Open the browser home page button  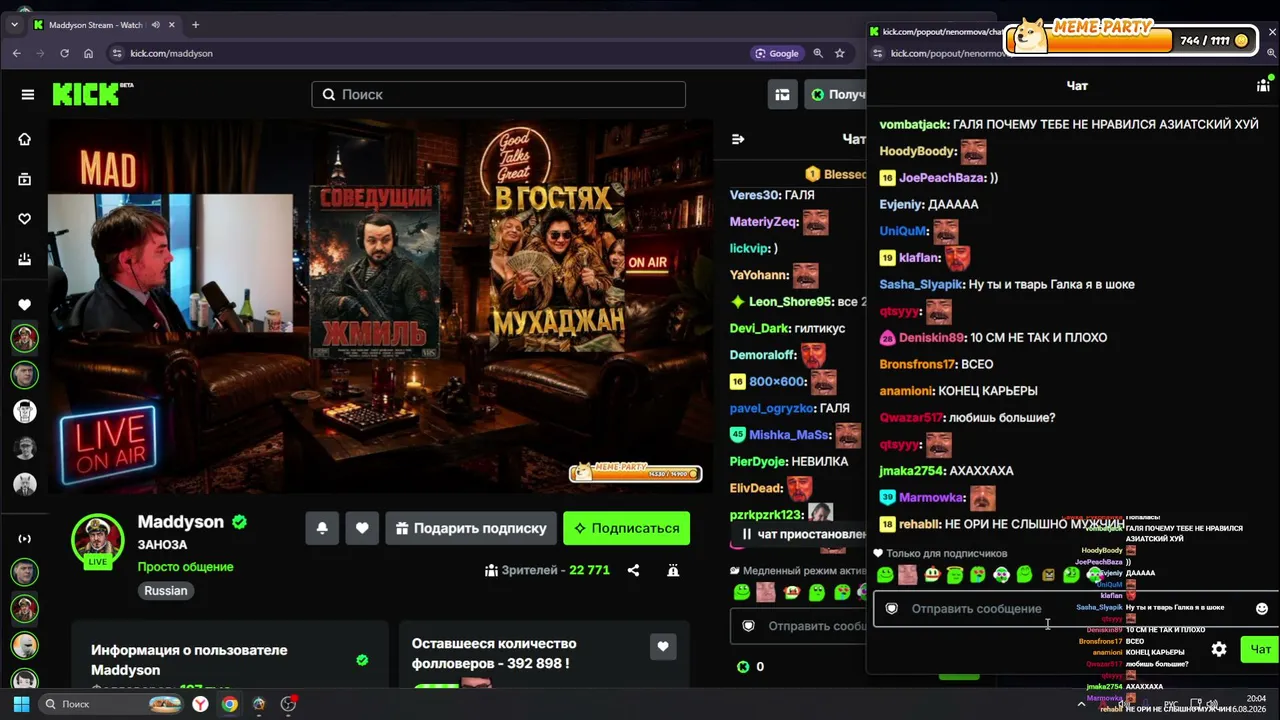[x=89, y=53]
